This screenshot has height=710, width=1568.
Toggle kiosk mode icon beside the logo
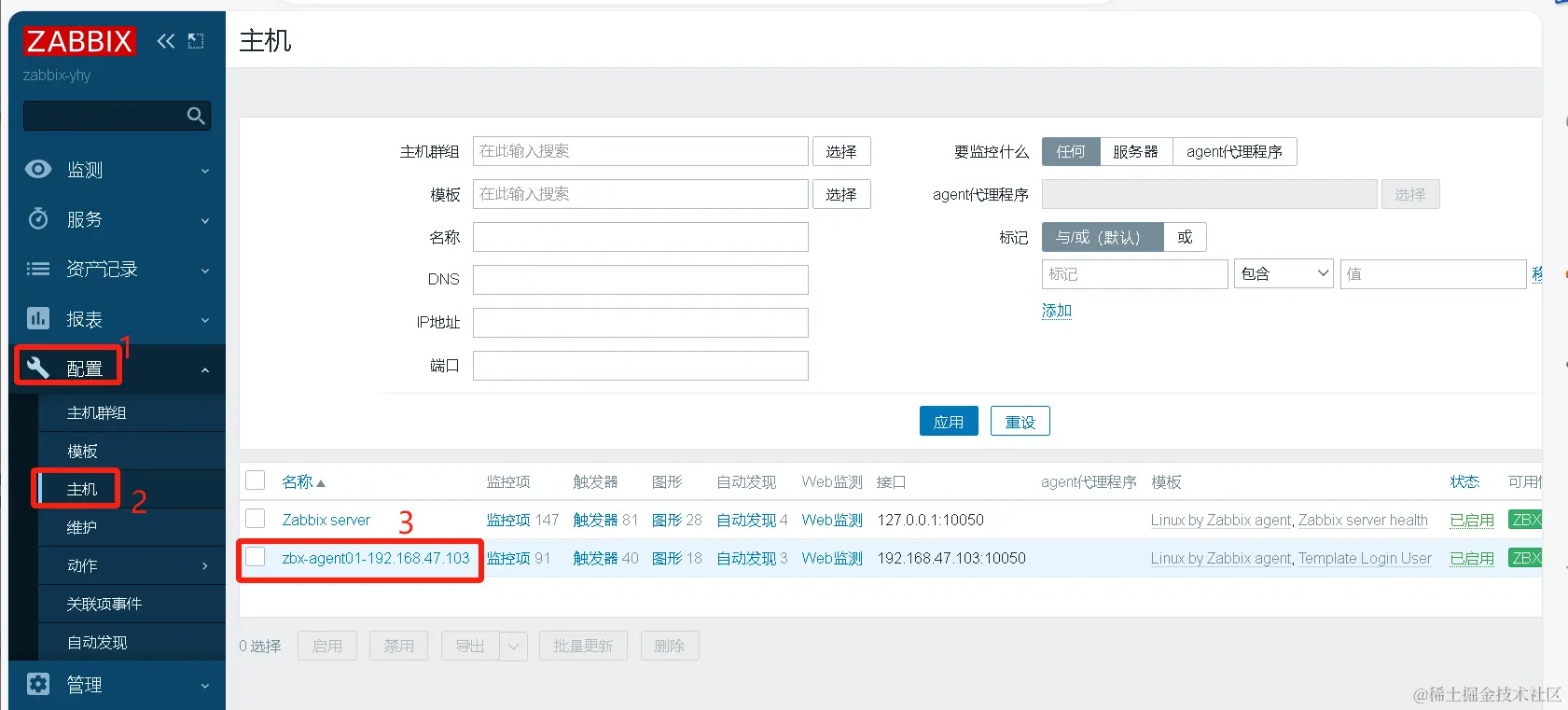(x=196, y=40)
